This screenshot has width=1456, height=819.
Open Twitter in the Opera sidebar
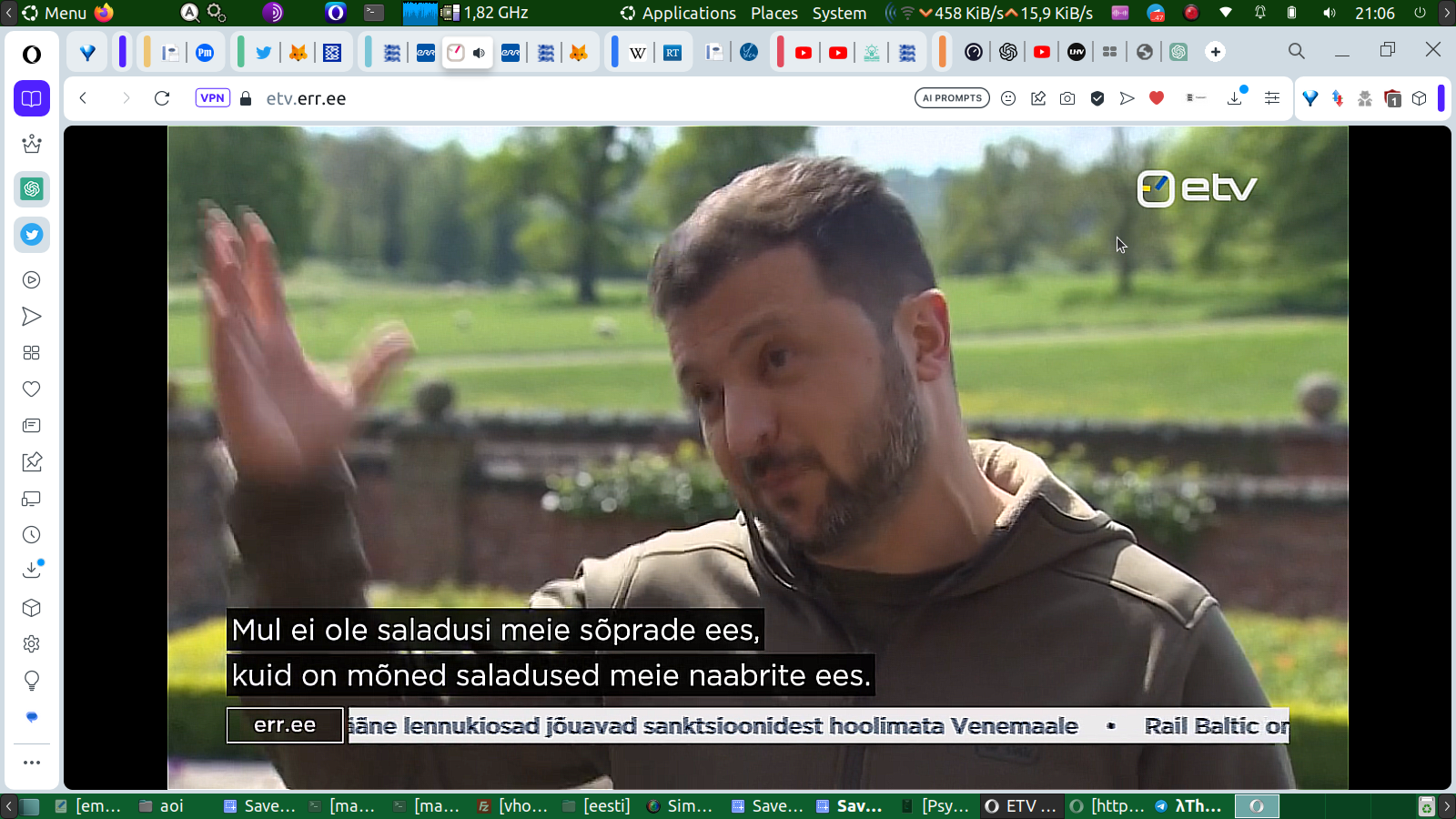32,235
